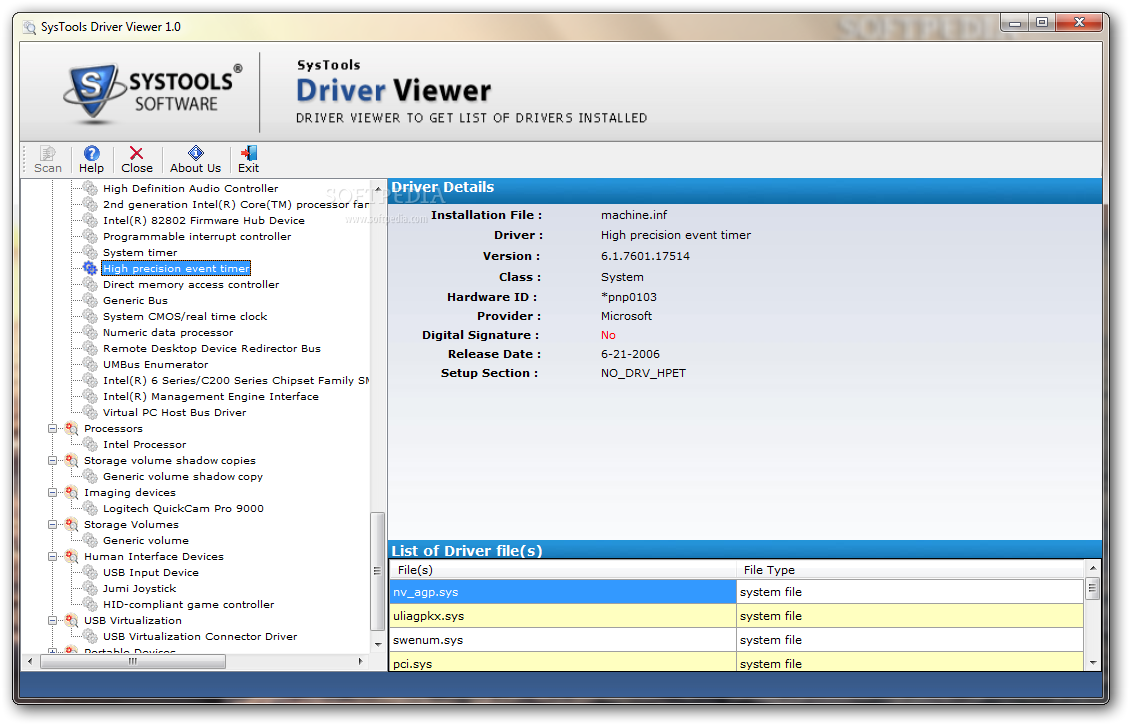
Task: Click the red Close toolbar icon
Action: pyautogui.click(x=137, y=154)
